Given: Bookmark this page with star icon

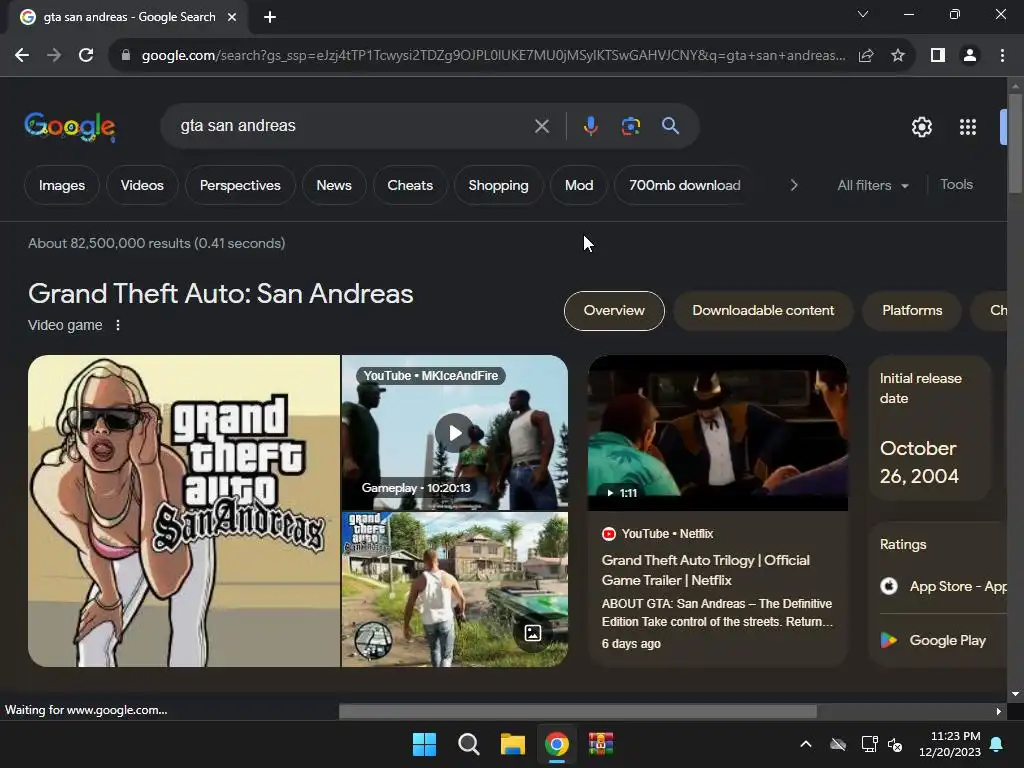Looking at the screenshot, I should coord(898,56).
